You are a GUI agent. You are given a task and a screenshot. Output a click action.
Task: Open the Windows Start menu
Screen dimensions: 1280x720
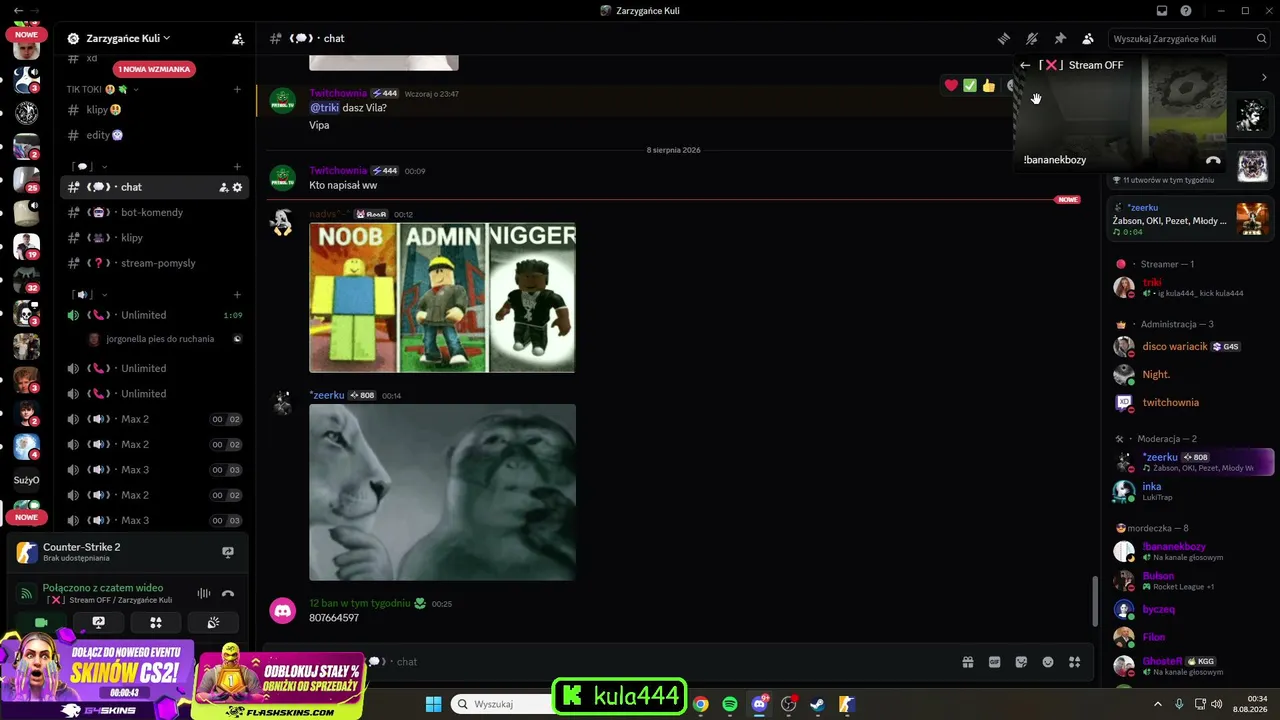433,704
